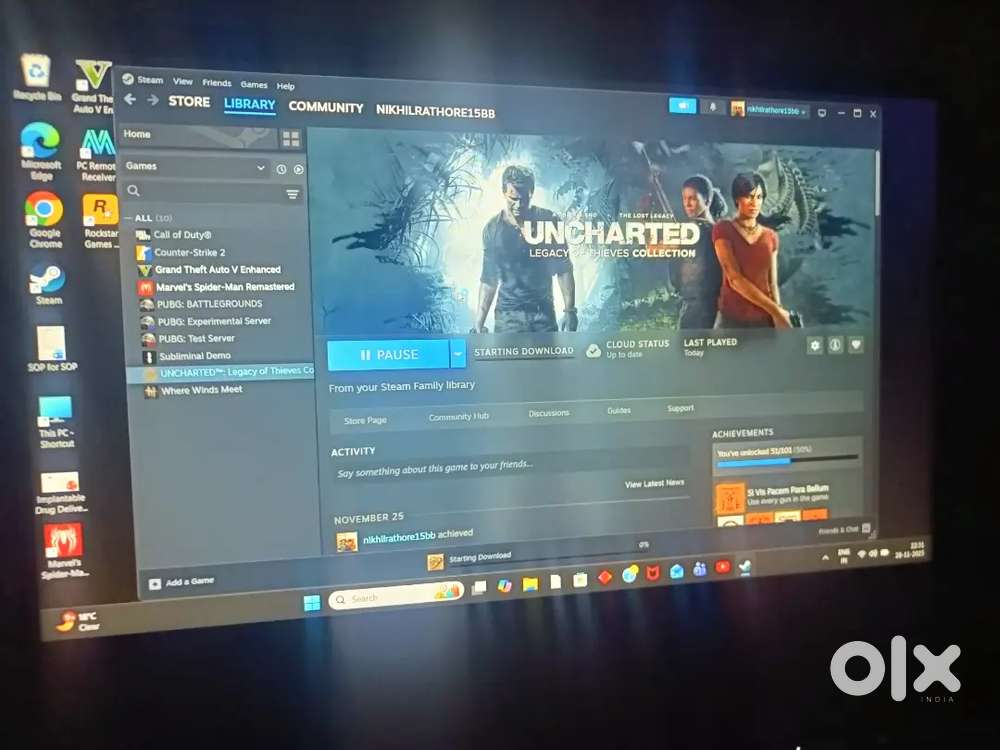This screenshot has width=1000, height=750.
Task: Open the dropdown arrow beside Pause
Action: click(458, 354)
